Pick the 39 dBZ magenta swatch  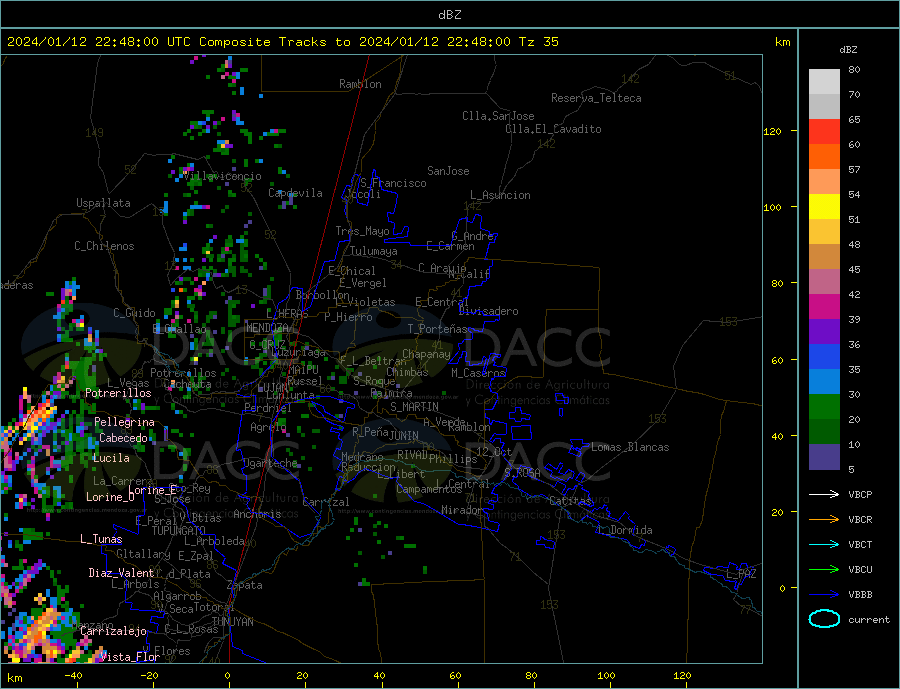[x=824, y=307]
